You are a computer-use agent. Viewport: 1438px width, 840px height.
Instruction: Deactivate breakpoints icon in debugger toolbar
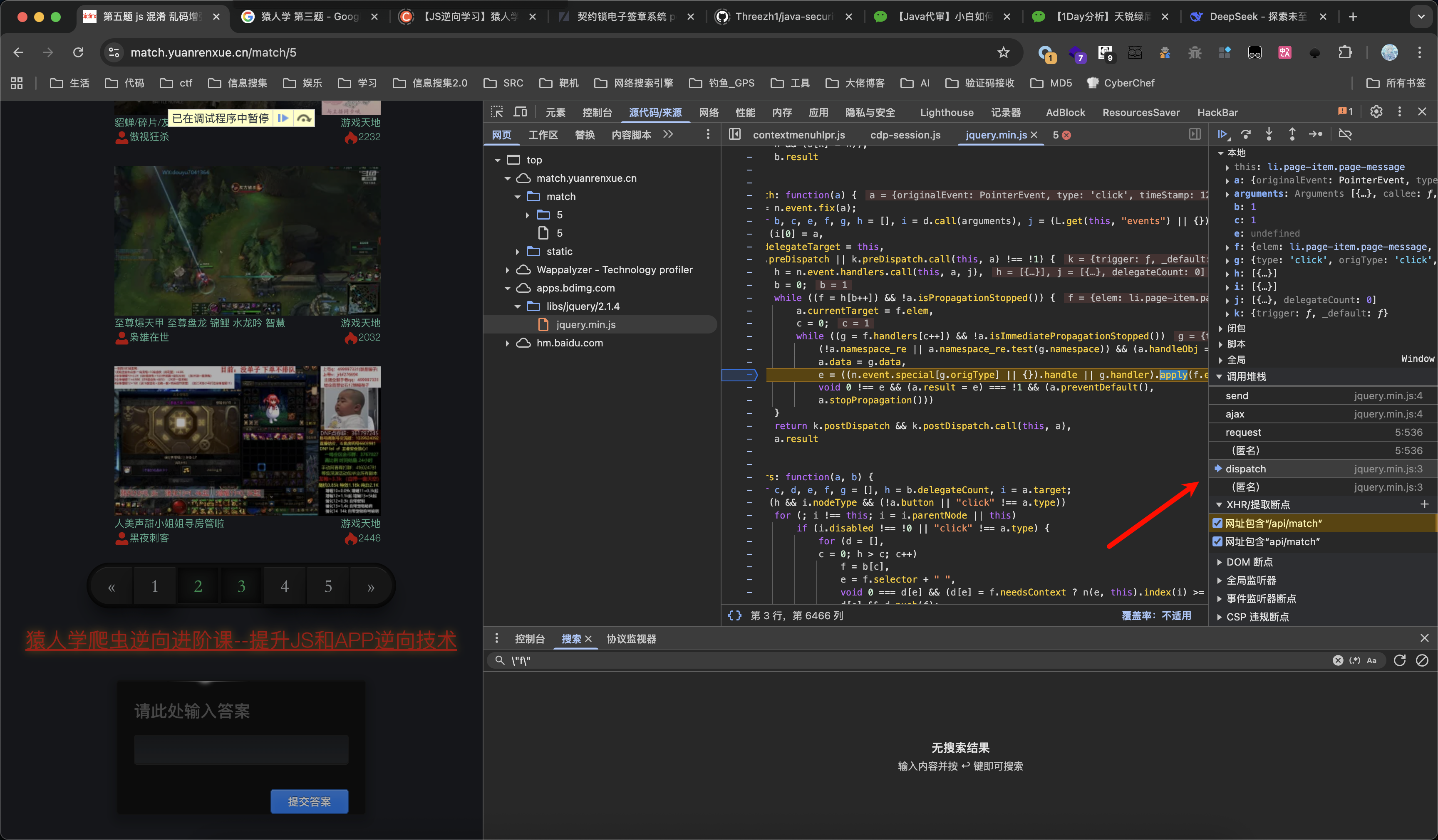click(1345, 135)
